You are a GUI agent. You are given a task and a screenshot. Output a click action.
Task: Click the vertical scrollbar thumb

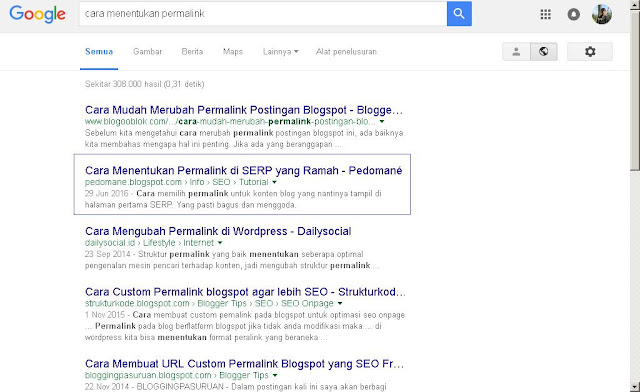coord(635,90)
